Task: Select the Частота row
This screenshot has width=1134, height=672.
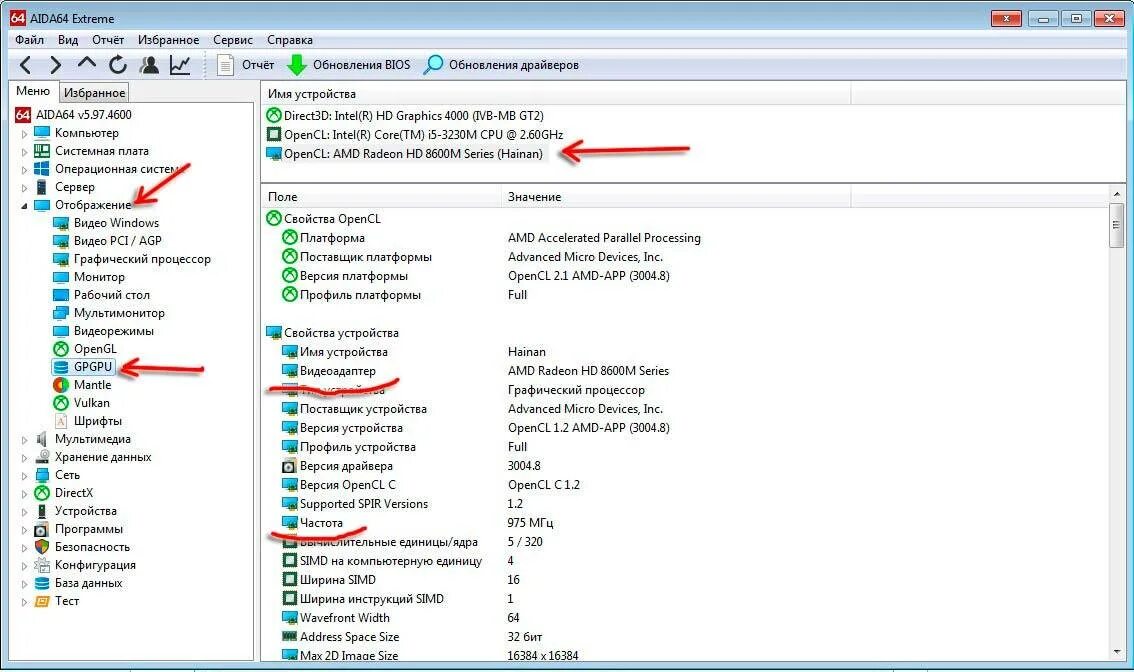Action: tap(685, 523)
